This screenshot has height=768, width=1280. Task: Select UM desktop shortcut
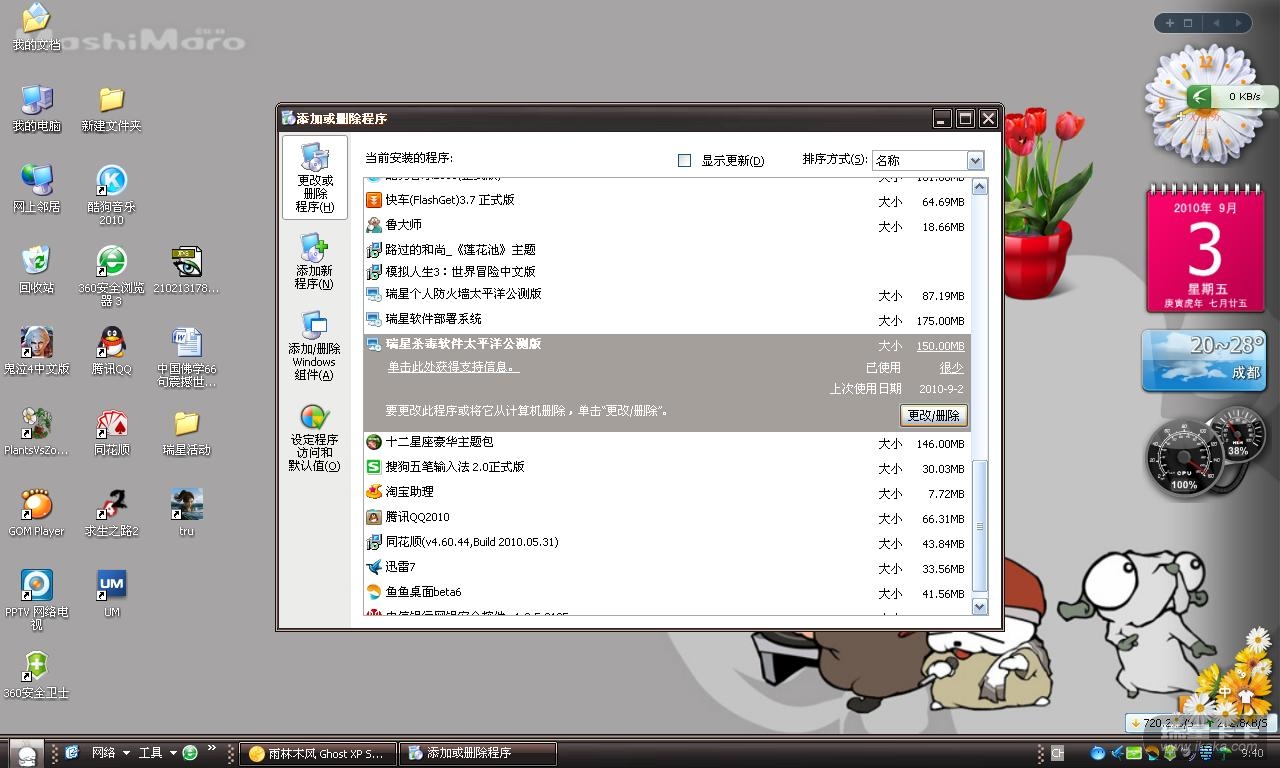click(x=111, y=593)
